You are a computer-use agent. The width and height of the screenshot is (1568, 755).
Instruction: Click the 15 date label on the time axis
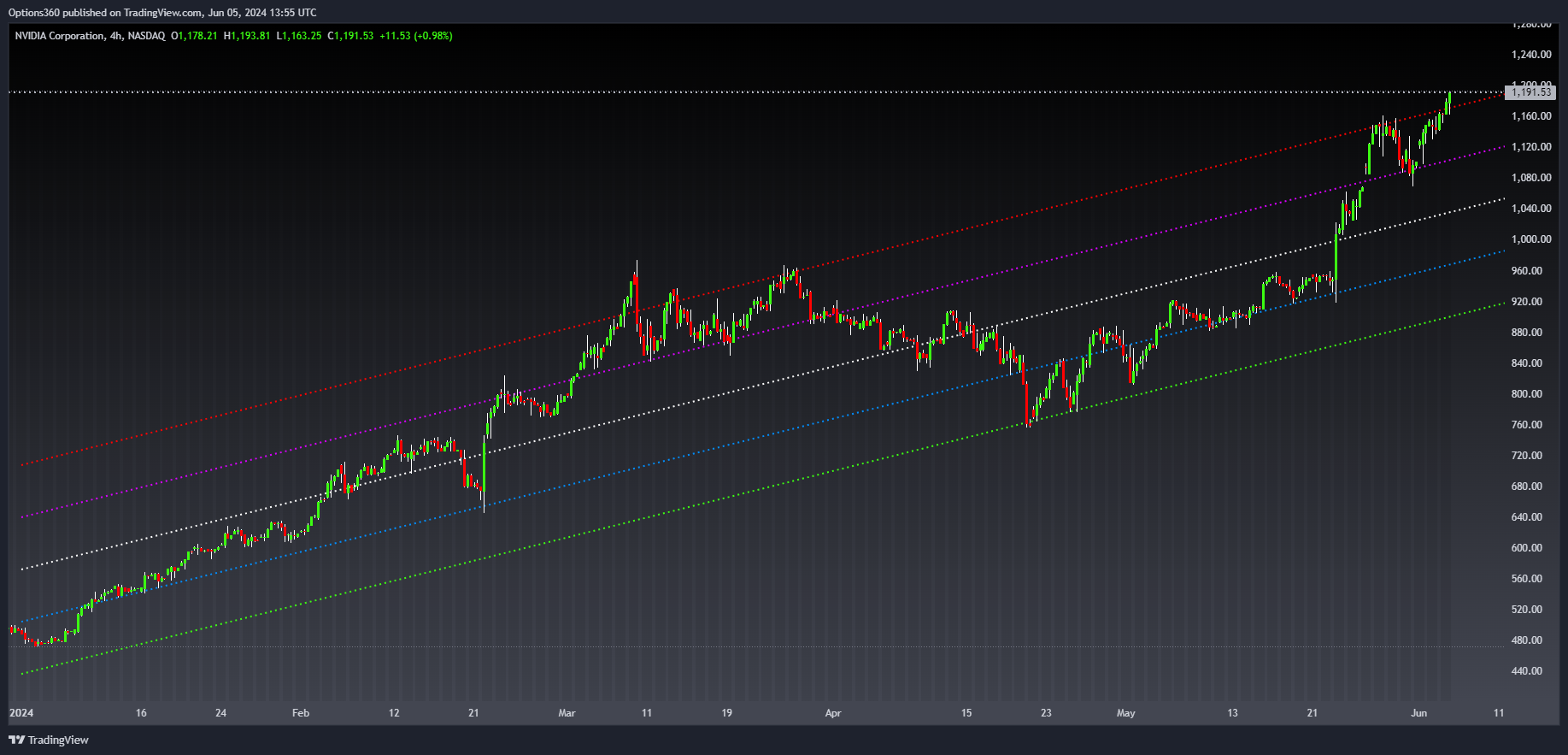pos(966,713)
